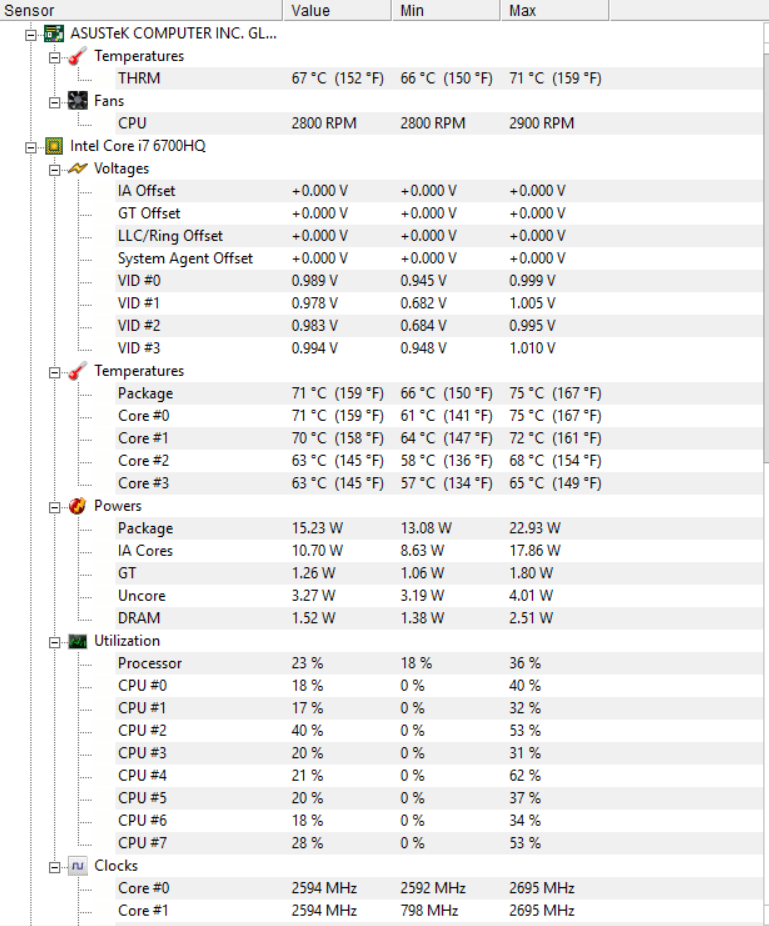This screenshot has width=769, height=926.
Task: Click the ASUSTeK motherboard icon
Action: point(54,33)
